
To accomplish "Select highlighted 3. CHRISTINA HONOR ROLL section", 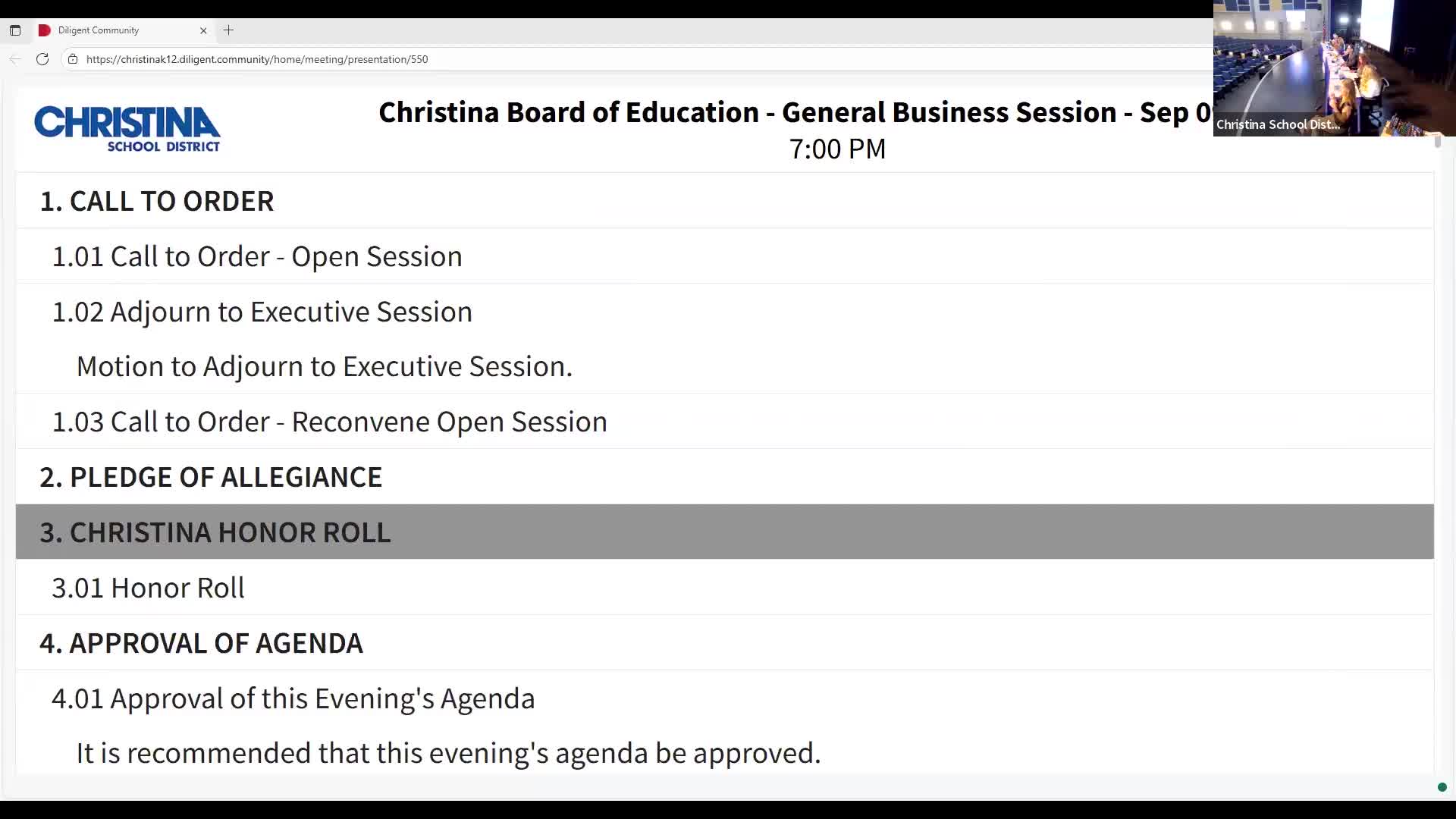I will click(x=215, y=532).
